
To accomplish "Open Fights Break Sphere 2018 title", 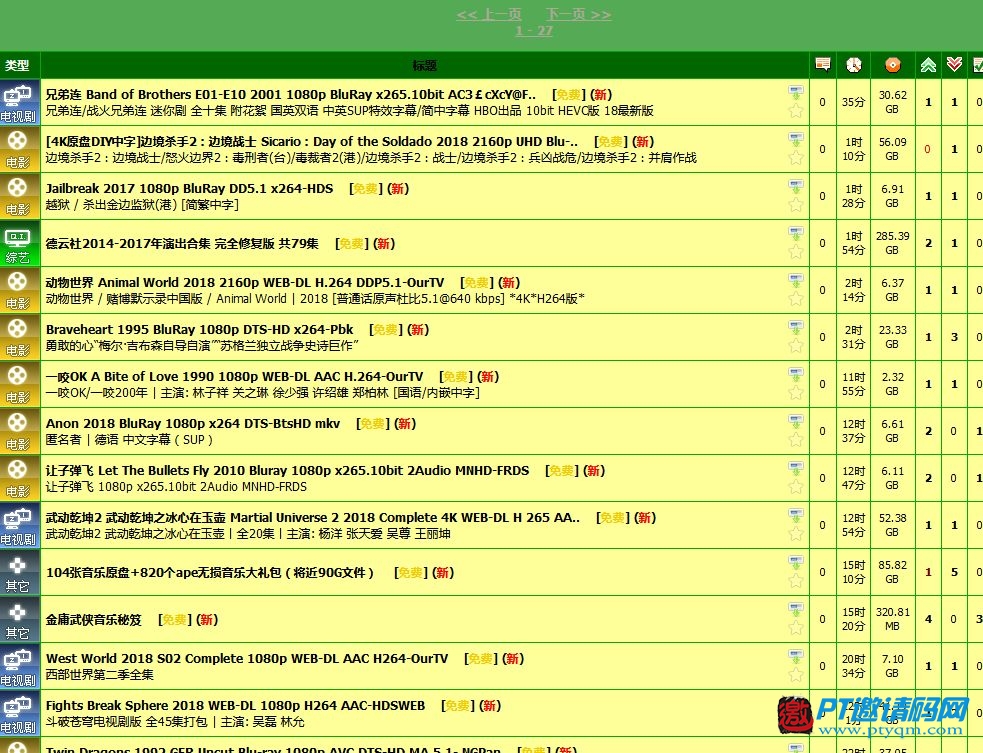I will [x=236, y=706].
